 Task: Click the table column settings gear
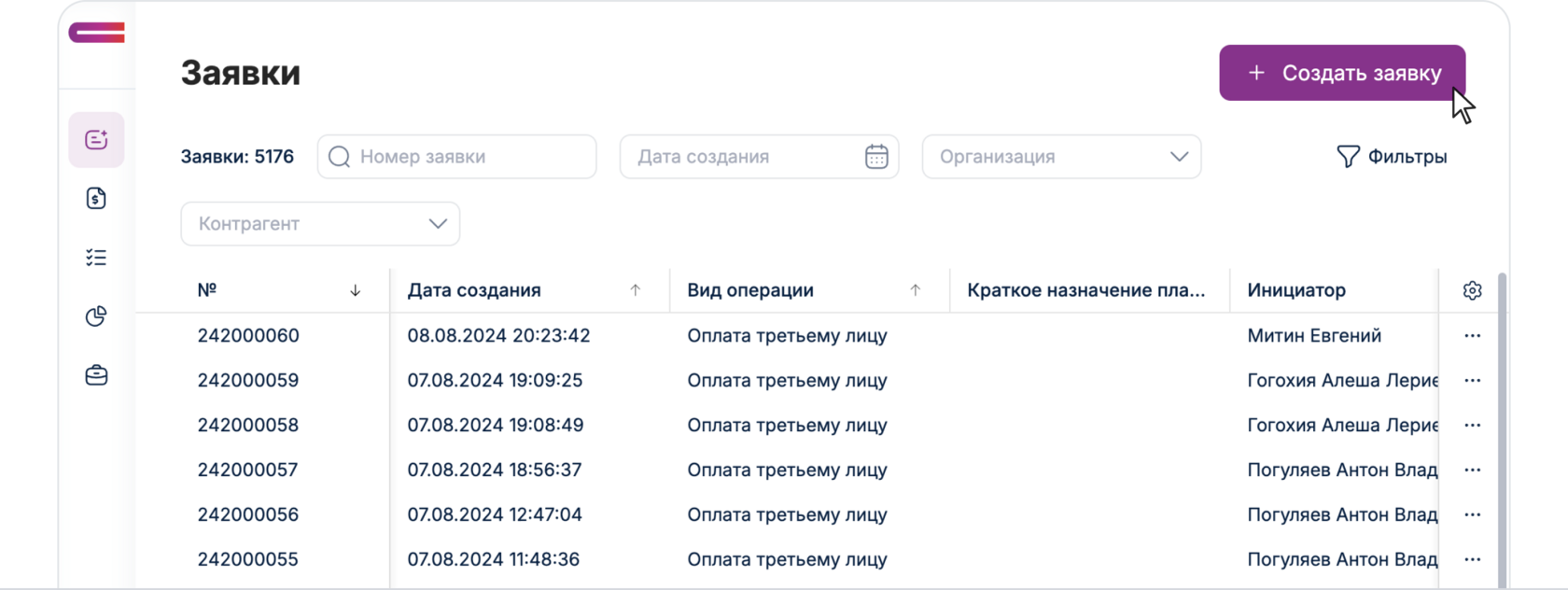(x=1472, y=290)
